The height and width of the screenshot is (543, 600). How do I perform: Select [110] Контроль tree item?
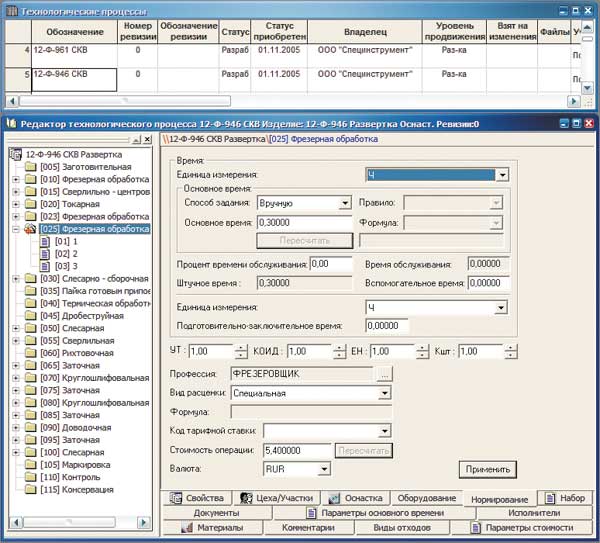(70, 477)
